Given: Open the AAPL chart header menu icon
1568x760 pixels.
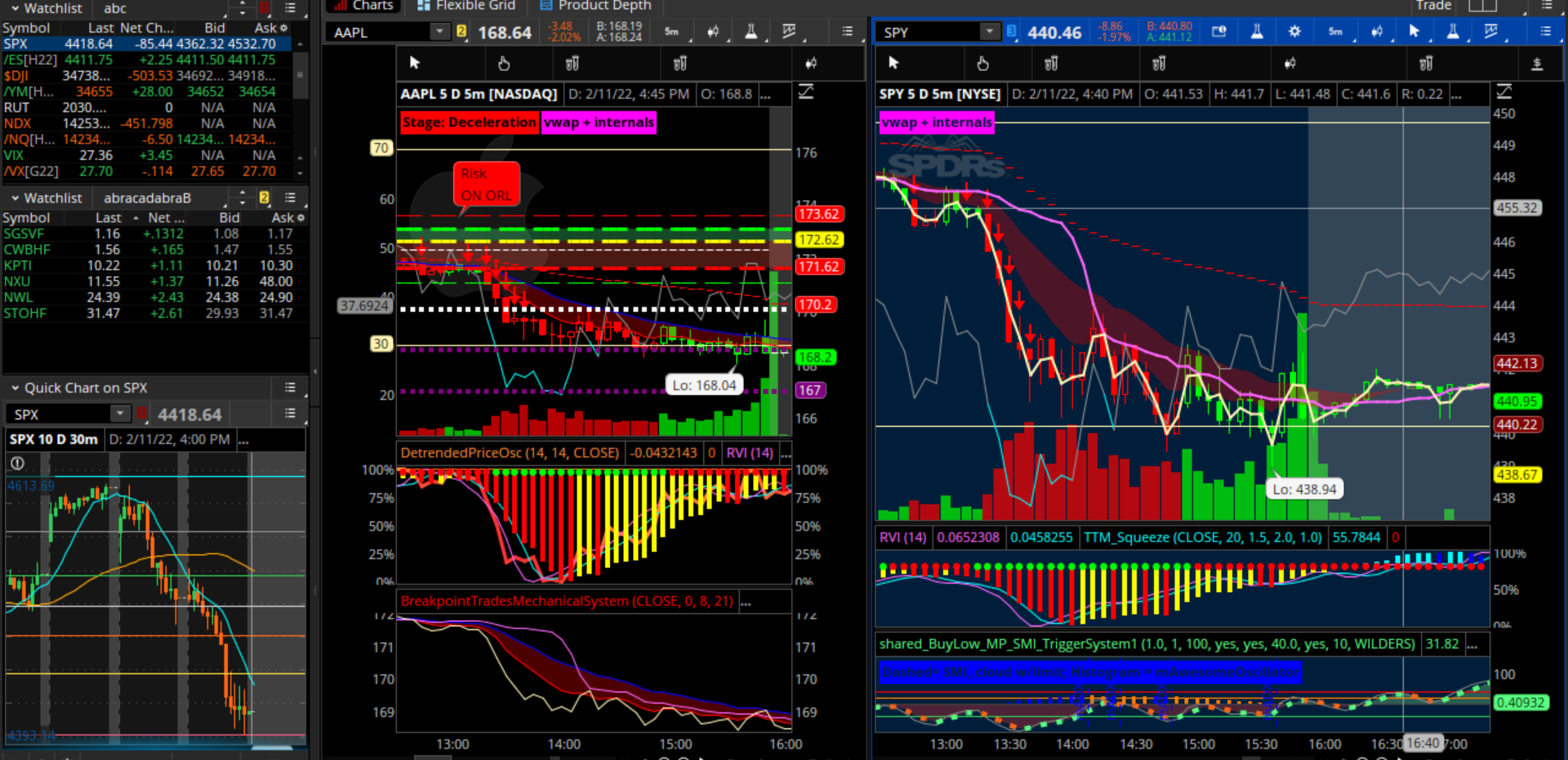Looking at the screenshot, I should [848, 32].
